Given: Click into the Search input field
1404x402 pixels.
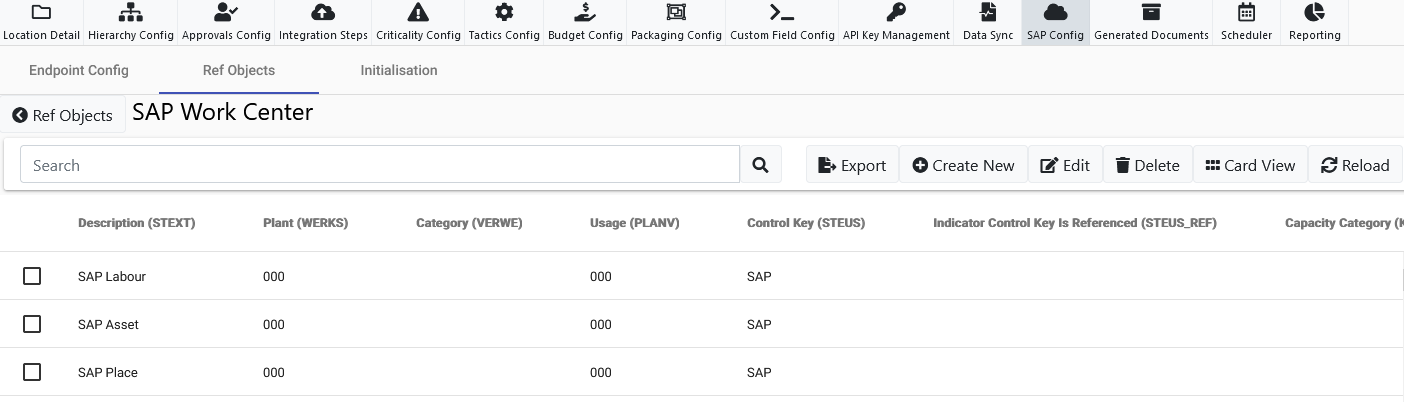Looking at the screenshot, I should (380, 165).
